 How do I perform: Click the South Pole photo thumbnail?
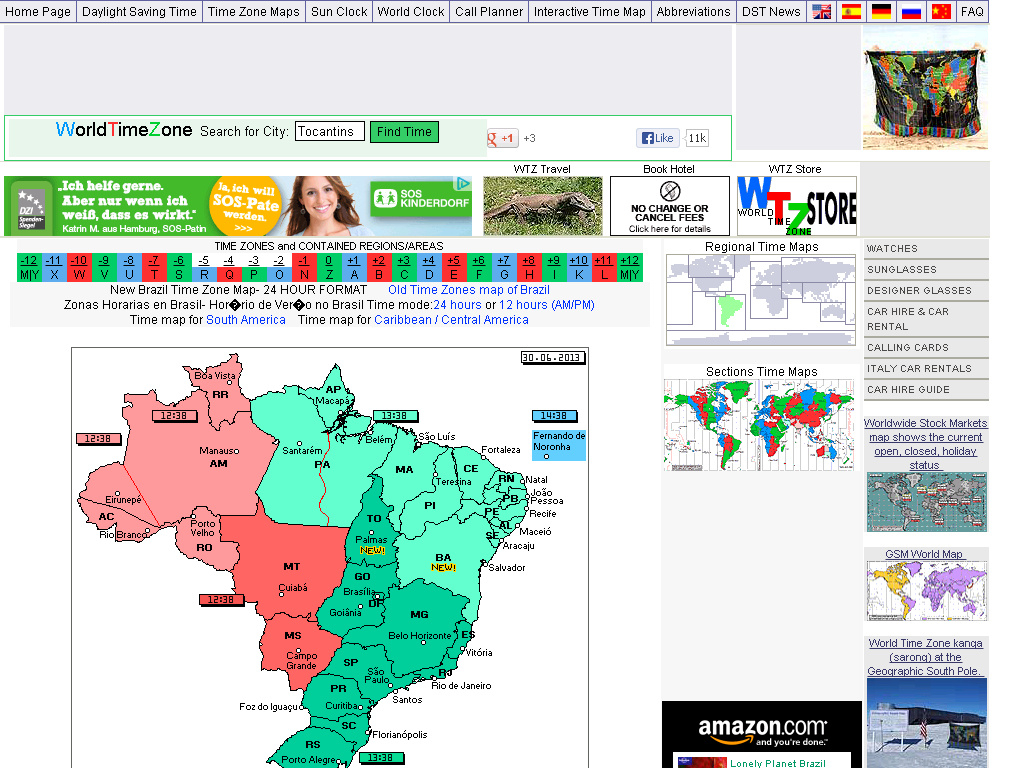pos(927,723)
